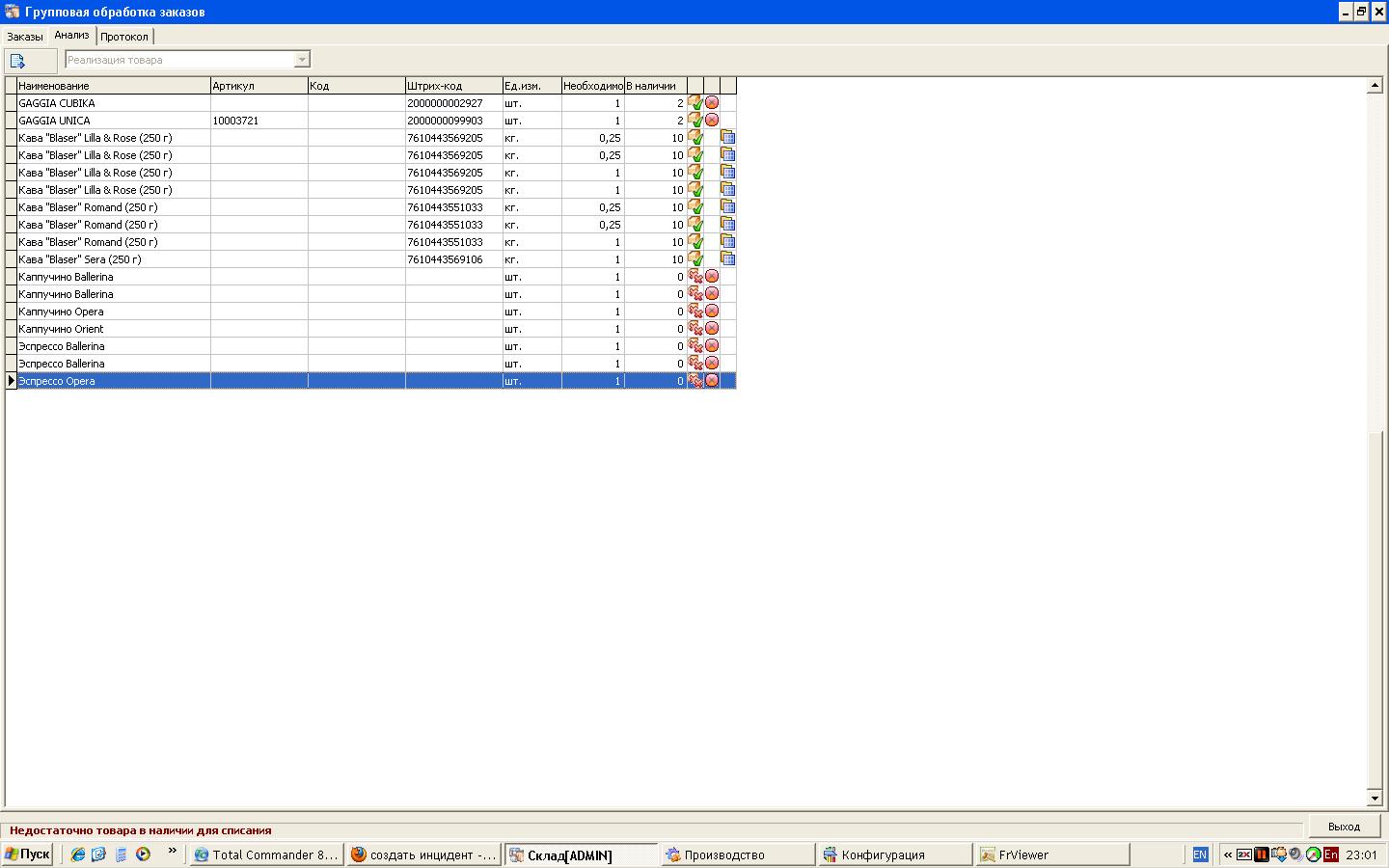
Task: Open the batch table icon in the Blaser Sera row
Action: coord(728,259)
